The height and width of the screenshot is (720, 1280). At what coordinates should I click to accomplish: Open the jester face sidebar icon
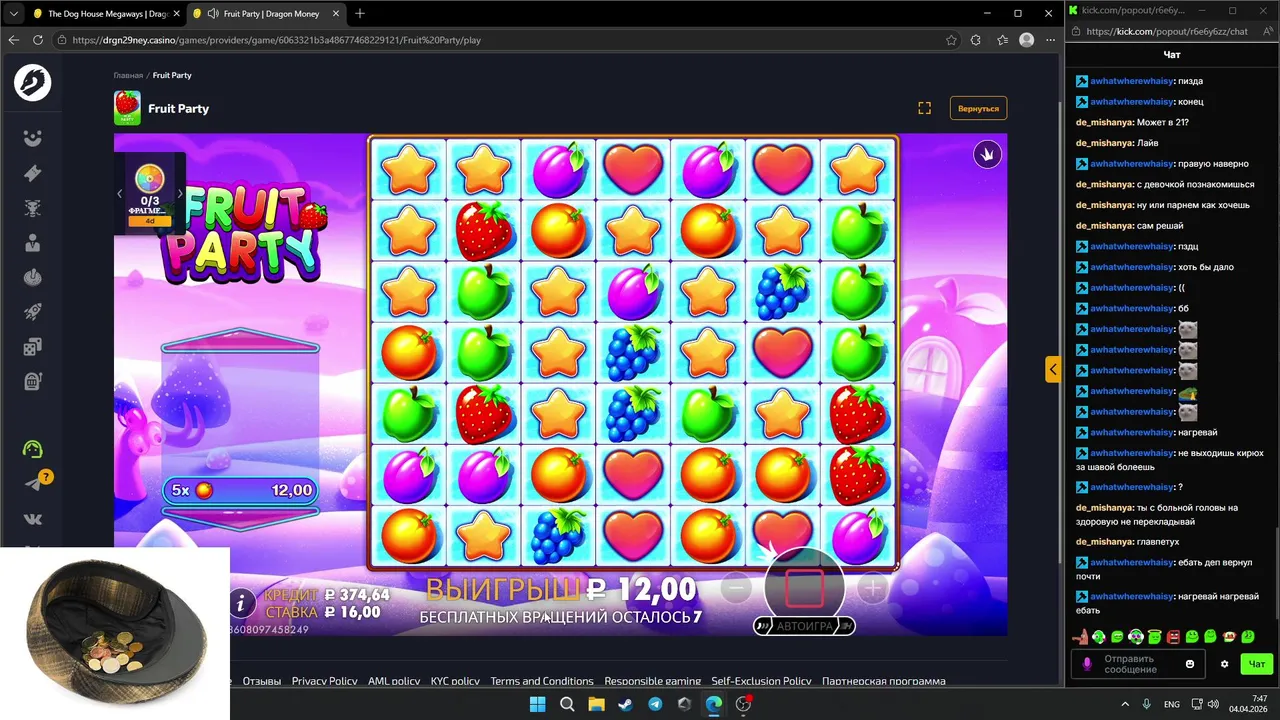(x=33, y=139)
